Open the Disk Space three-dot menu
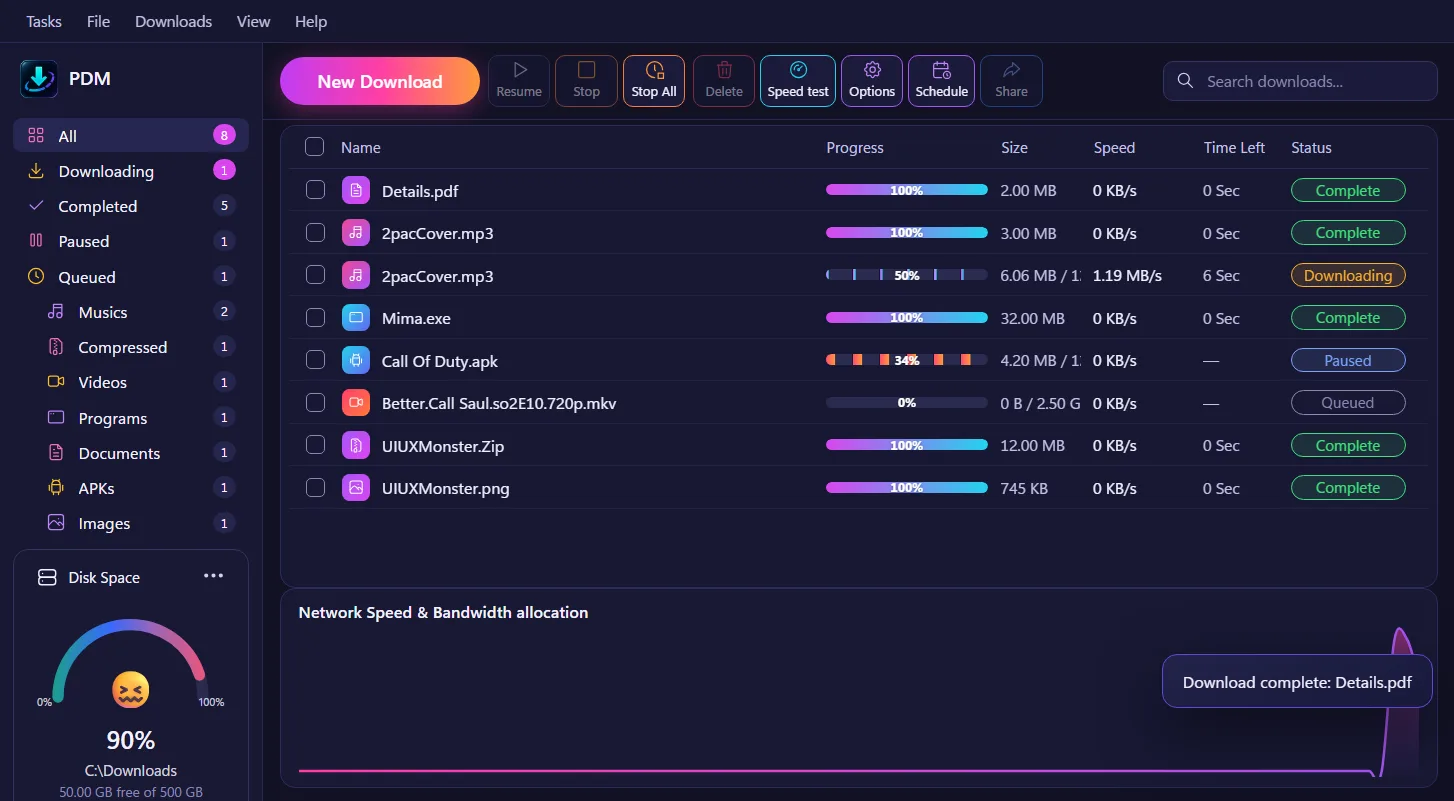The height and width of the screenshot is (801, 1454). [213, 576]
